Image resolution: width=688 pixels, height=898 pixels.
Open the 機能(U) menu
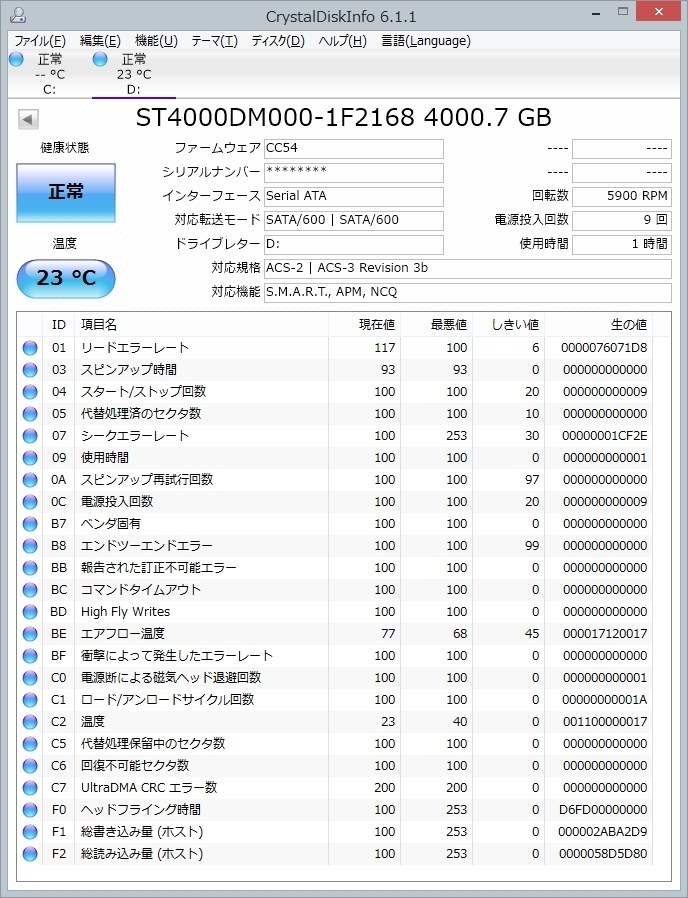[156, 41]
